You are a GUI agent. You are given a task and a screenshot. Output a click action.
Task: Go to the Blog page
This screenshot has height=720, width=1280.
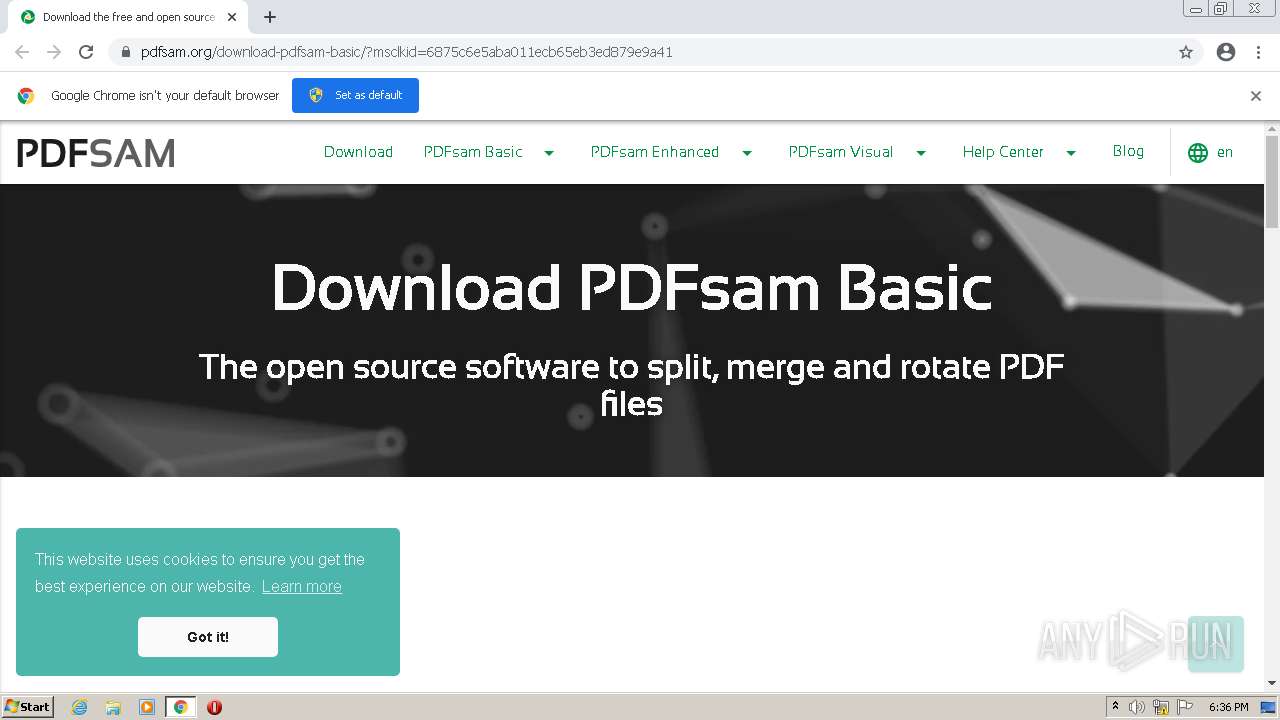(x=1128, y=151)
